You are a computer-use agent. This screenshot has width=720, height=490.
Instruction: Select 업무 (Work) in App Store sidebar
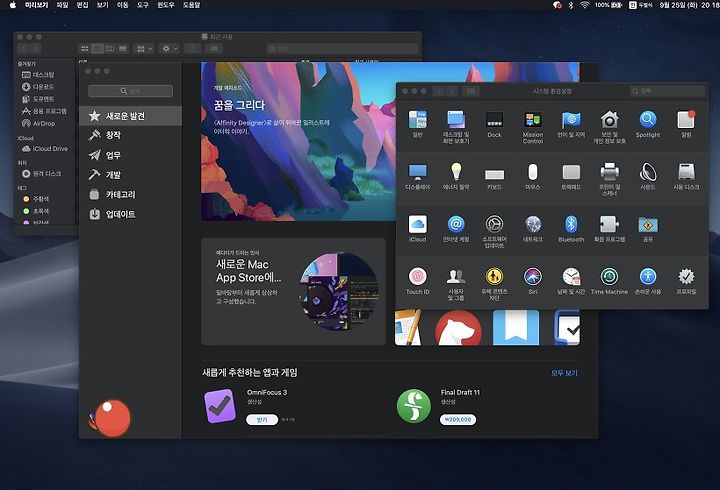130,155
